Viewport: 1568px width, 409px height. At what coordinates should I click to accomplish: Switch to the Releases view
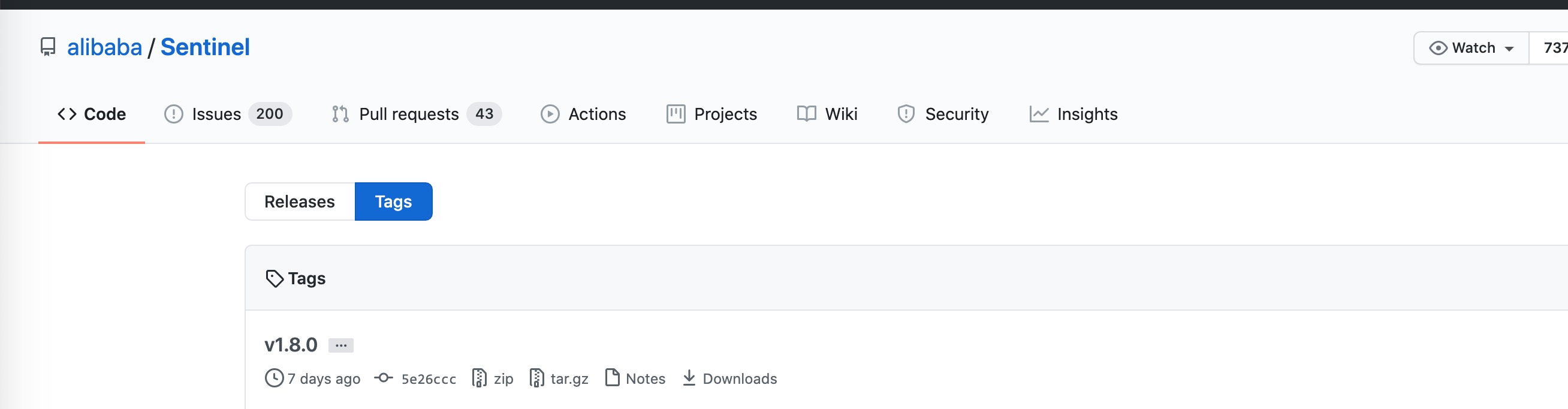click(300, 202)
